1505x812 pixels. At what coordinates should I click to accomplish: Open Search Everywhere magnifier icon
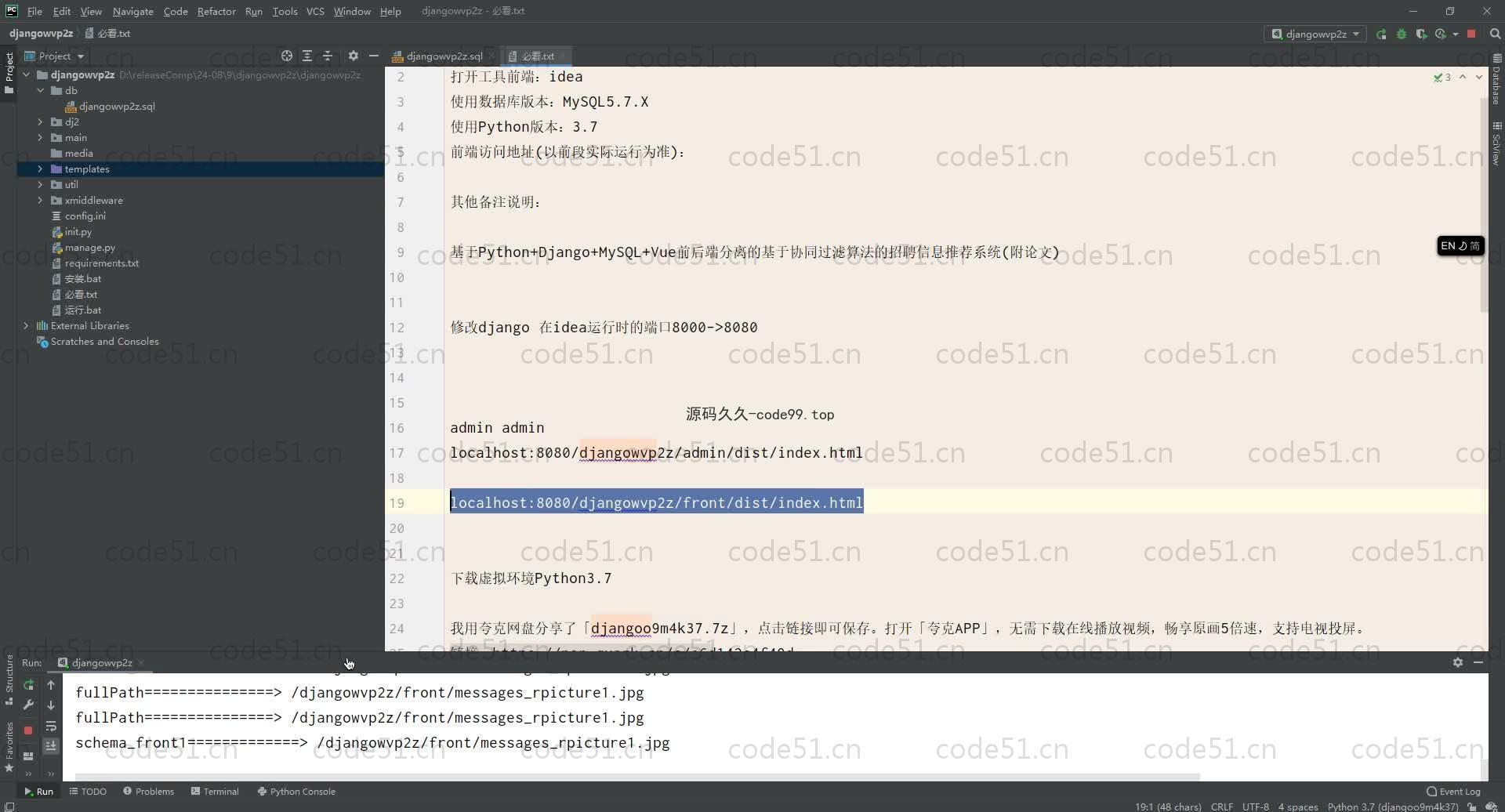(1495, 34)
